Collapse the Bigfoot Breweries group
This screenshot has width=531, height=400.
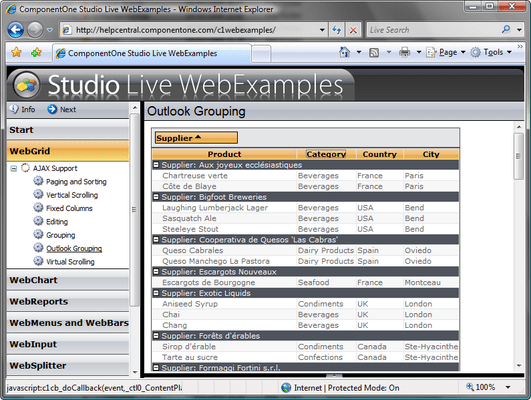click(156, 197)
